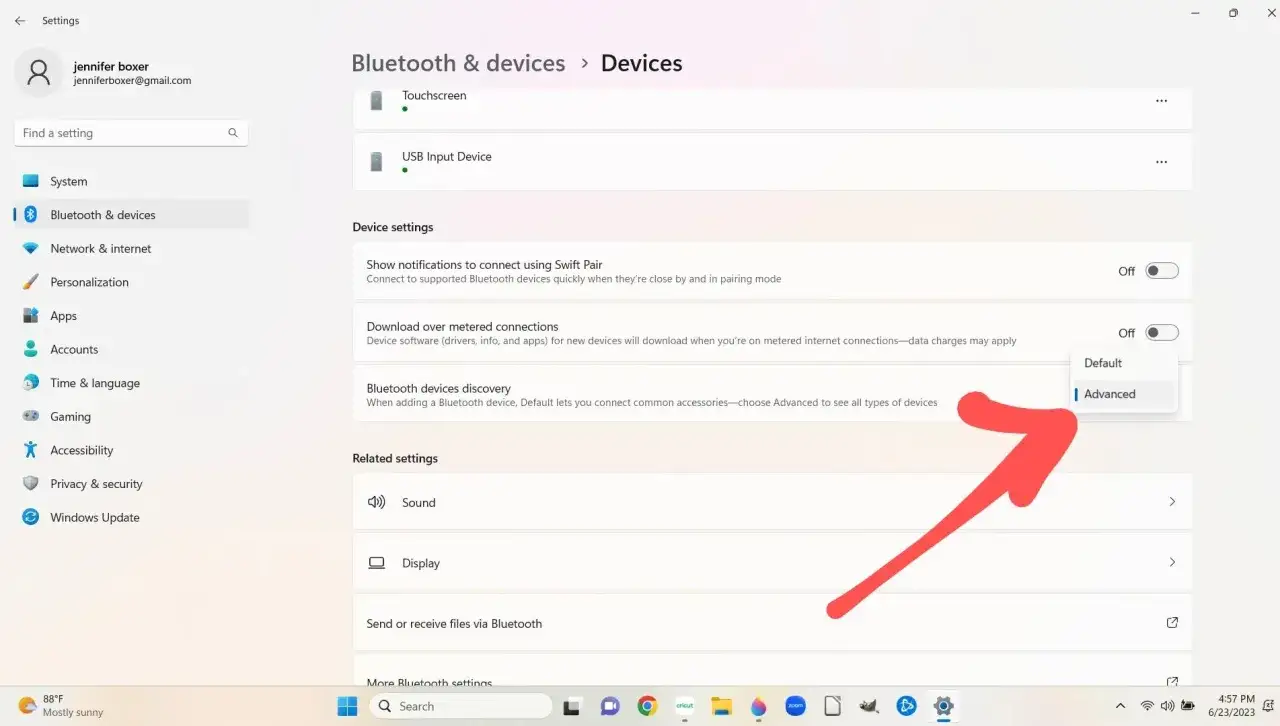Open Windows Update via its sidebar icon

point(32,517)
